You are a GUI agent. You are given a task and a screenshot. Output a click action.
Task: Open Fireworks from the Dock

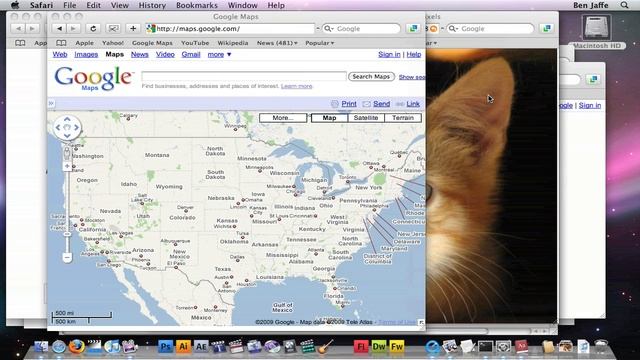tap(397, 347)
